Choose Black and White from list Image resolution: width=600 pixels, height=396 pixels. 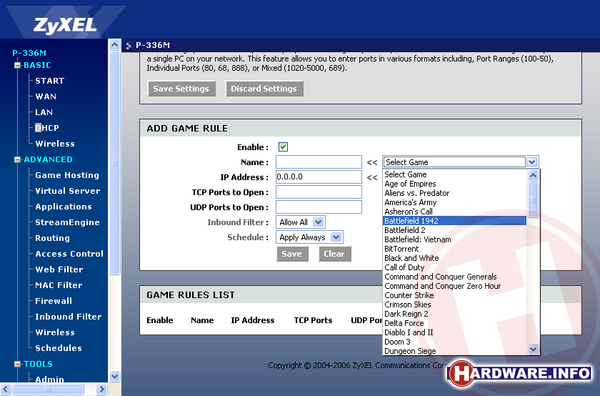click(x=455, y=258)
